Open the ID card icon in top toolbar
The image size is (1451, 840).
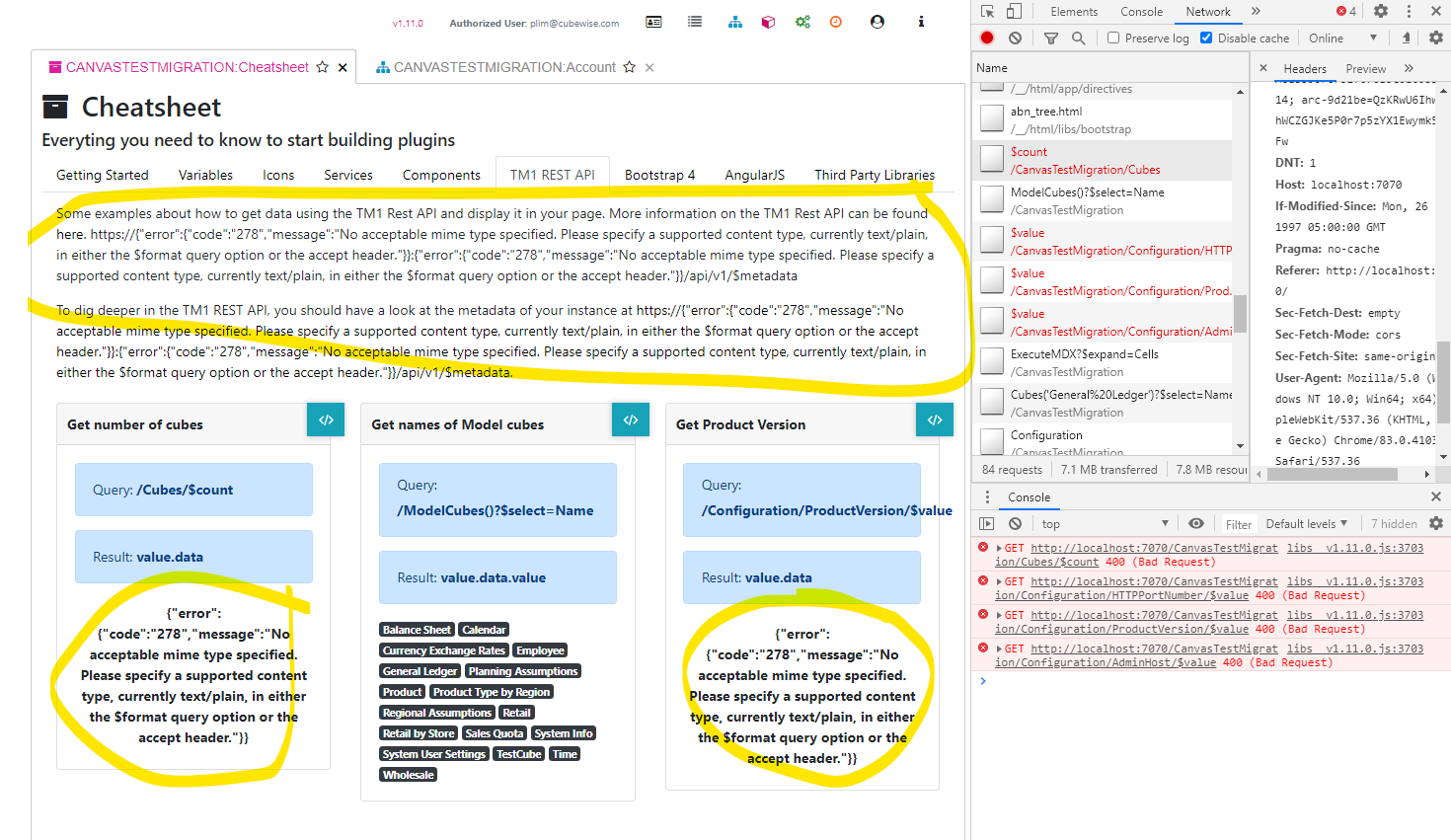pyautogui.click(x=653, y=22)
